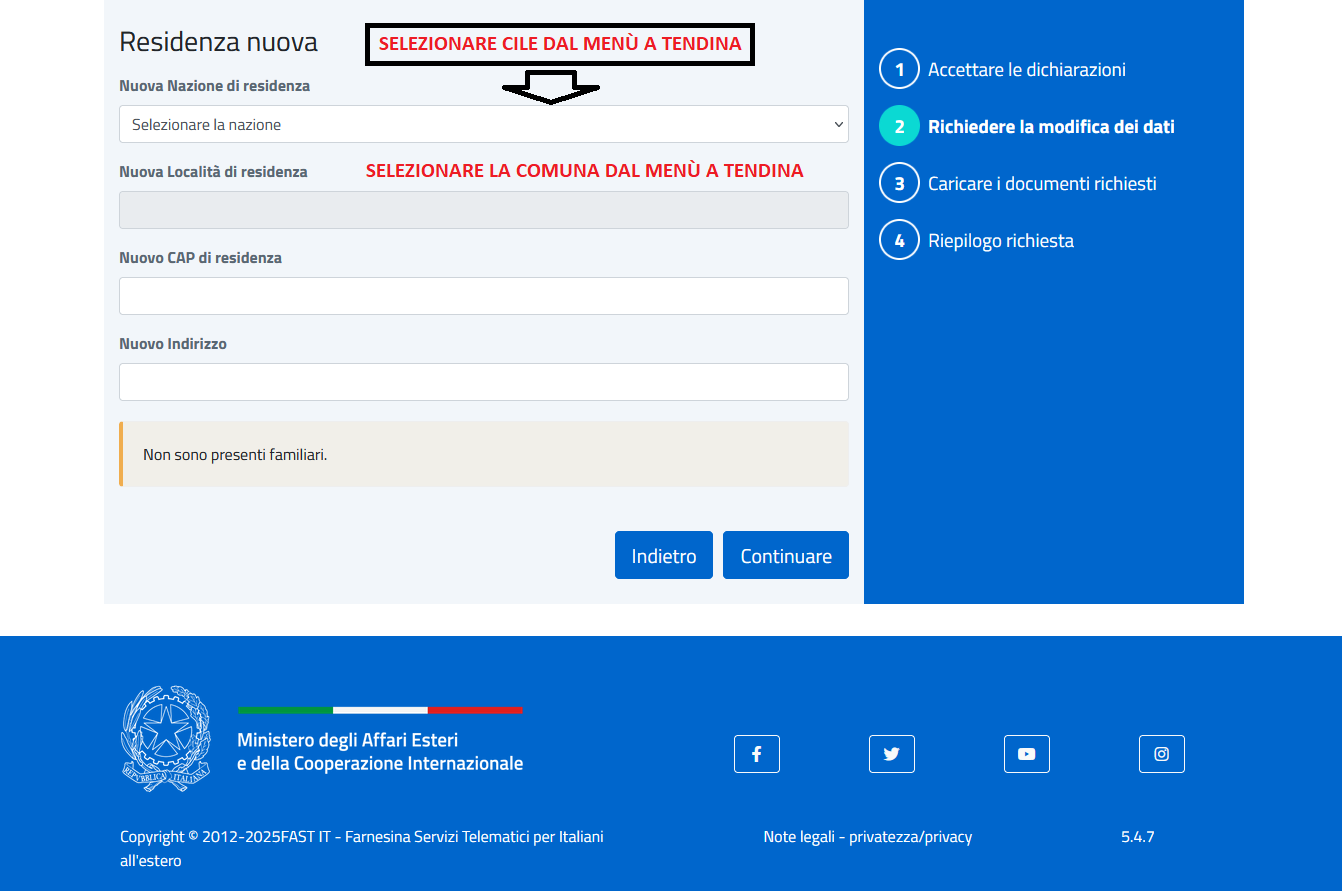
Task: Click the Italian Republic emblem logo
Action: pyautogui.click(x=166, y=738)
